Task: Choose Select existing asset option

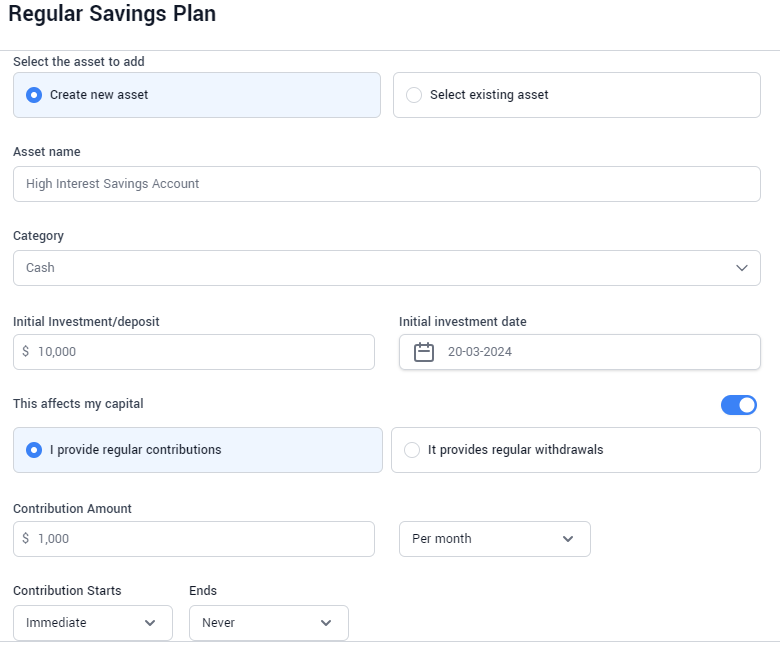Action: click(x=577, y=95)
